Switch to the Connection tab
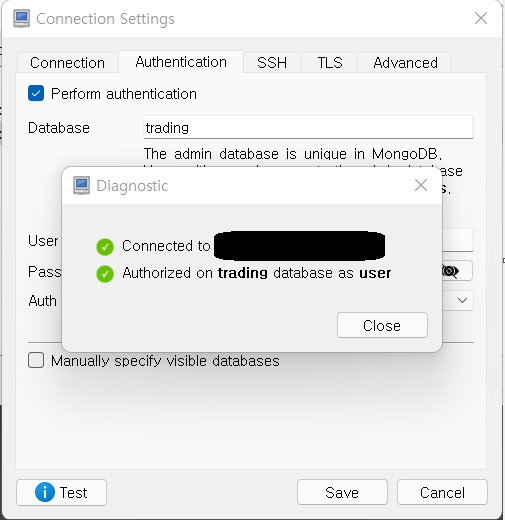Screen dimensions: 505x520 (67, 63)
